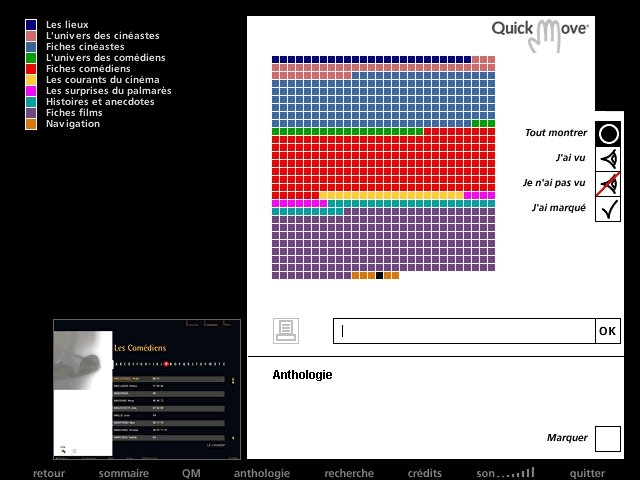Click the crossed-out eye 'Je n'ai pas vu' icon
640x480 pixels.
(608, 184)
